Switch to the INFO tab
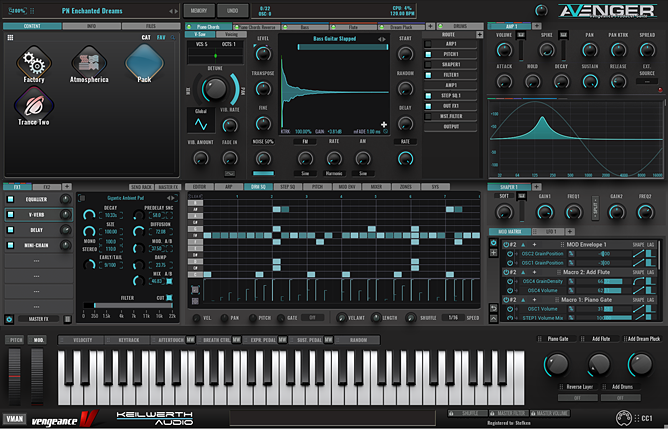The image size is (668, 429). (92, 26)
